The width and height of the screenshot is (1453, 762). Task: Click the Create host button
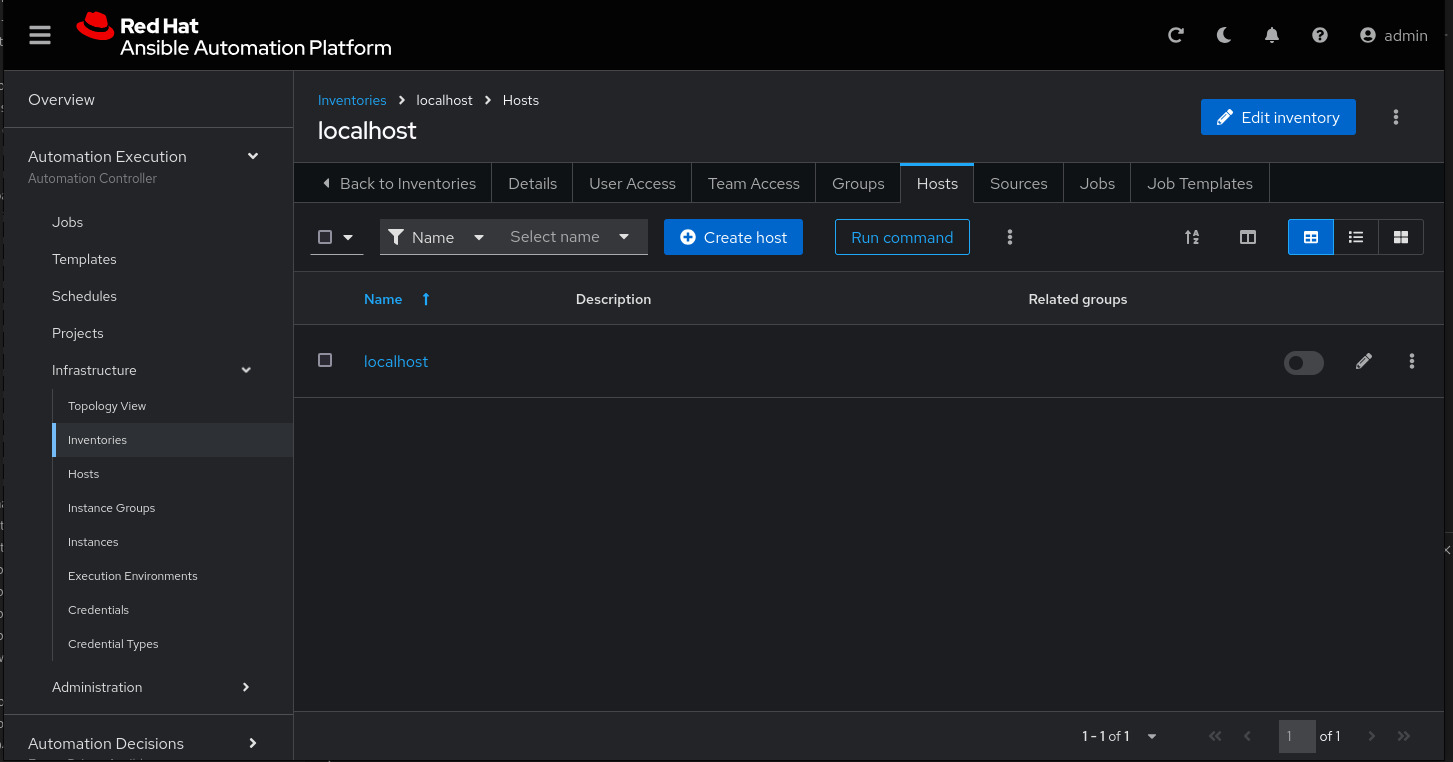pos(733,237)
